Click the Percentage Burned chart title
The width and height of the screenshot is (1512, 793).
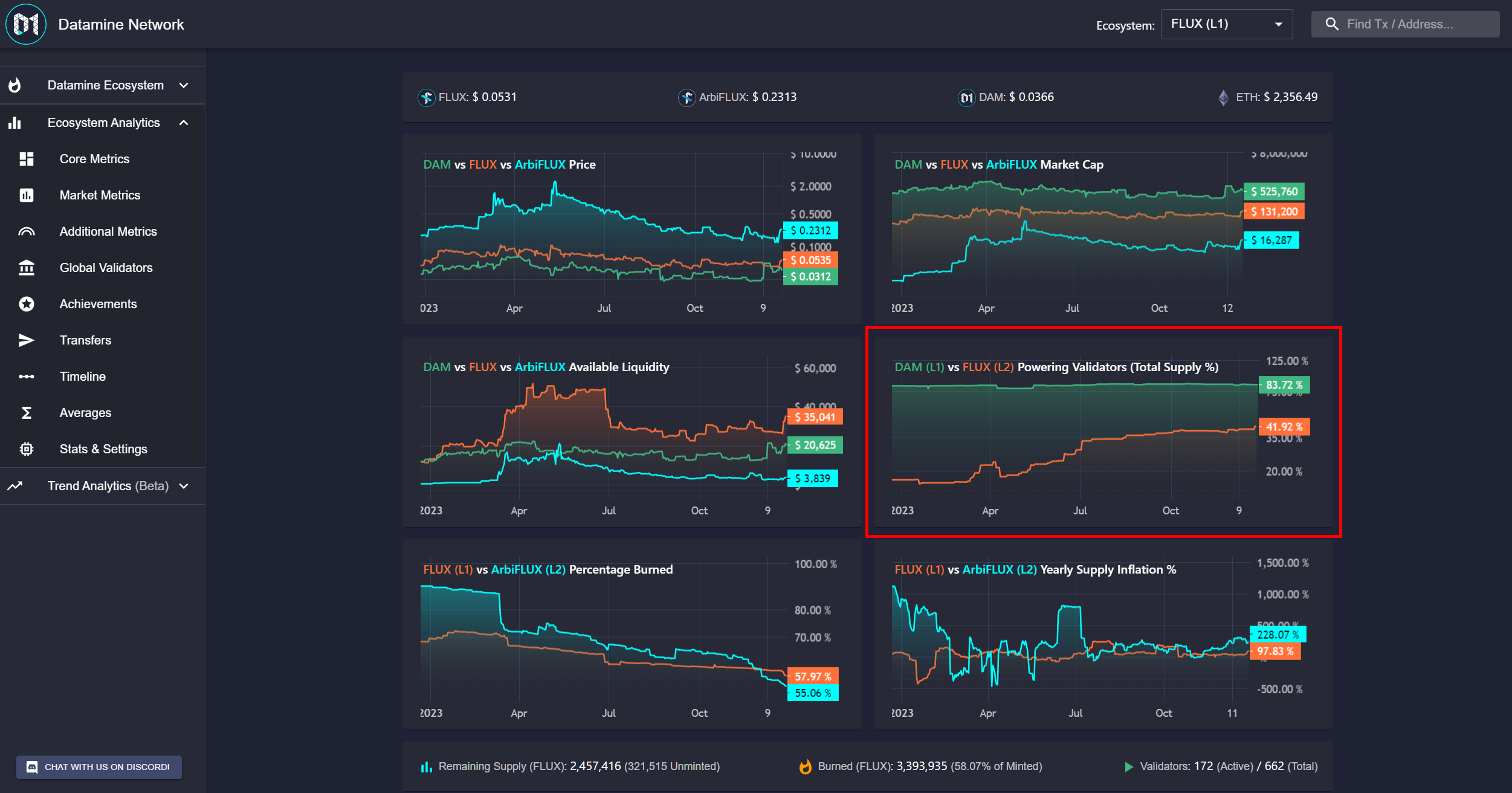[x=548, y=569]
